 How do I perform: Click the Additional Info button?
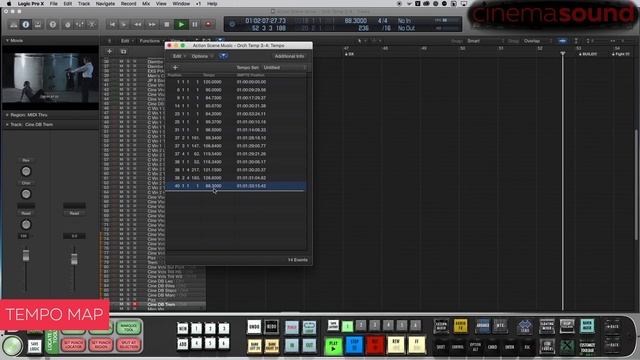coord(289,56)
